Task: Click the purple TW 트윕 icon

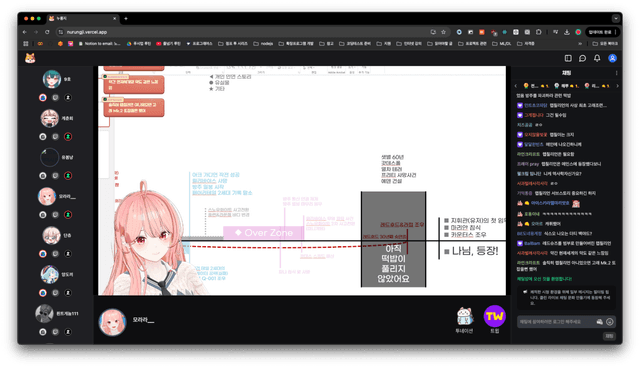Action: (495, 316)
